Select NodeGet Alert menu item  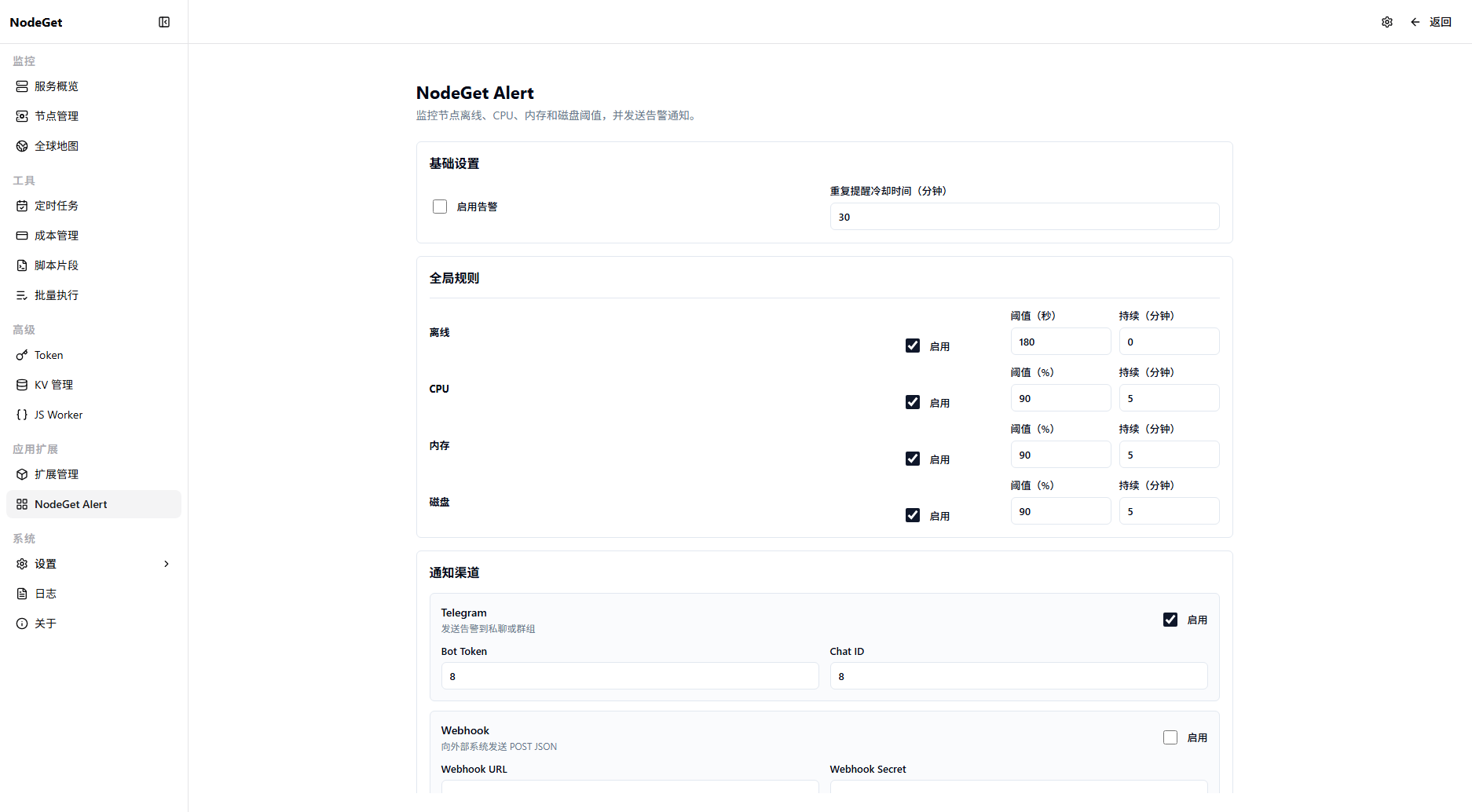point(93,504)
